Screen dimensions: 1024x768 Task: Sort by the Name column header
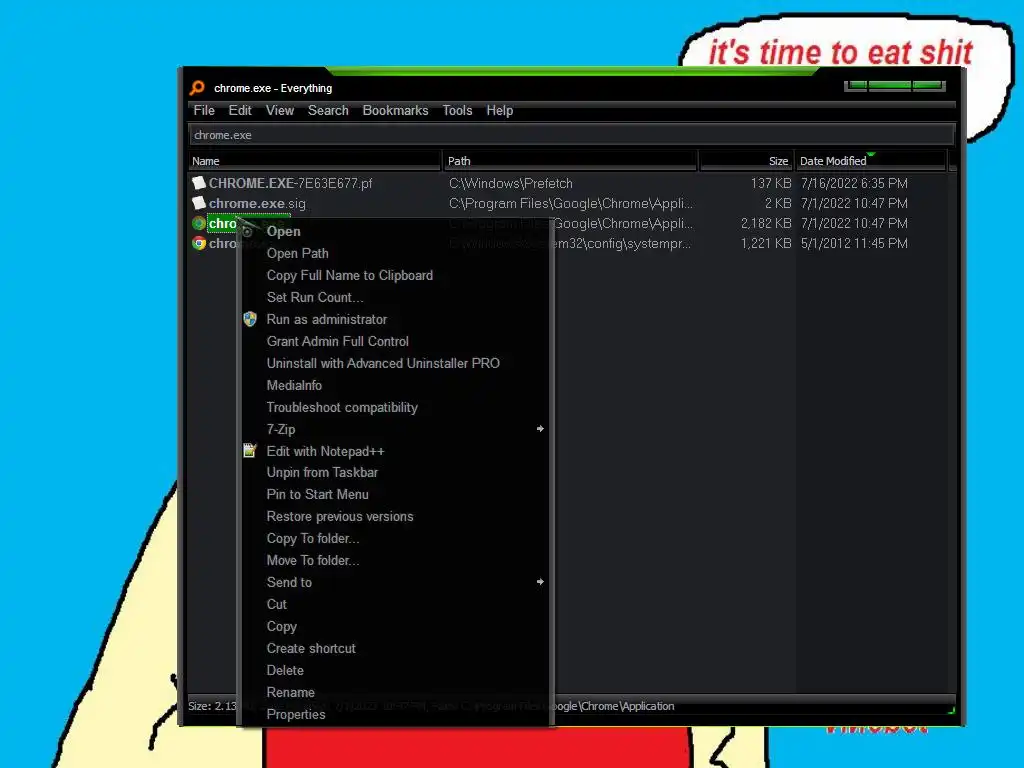[315, 161]
